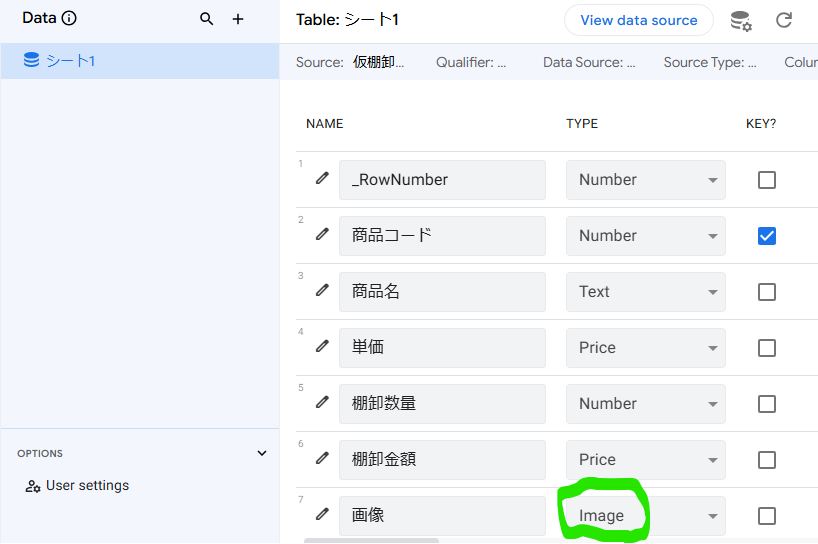Toggle key checkbox for 棚卸数量
This screenshot has width=818, height=544.
[x=766, y=404]
